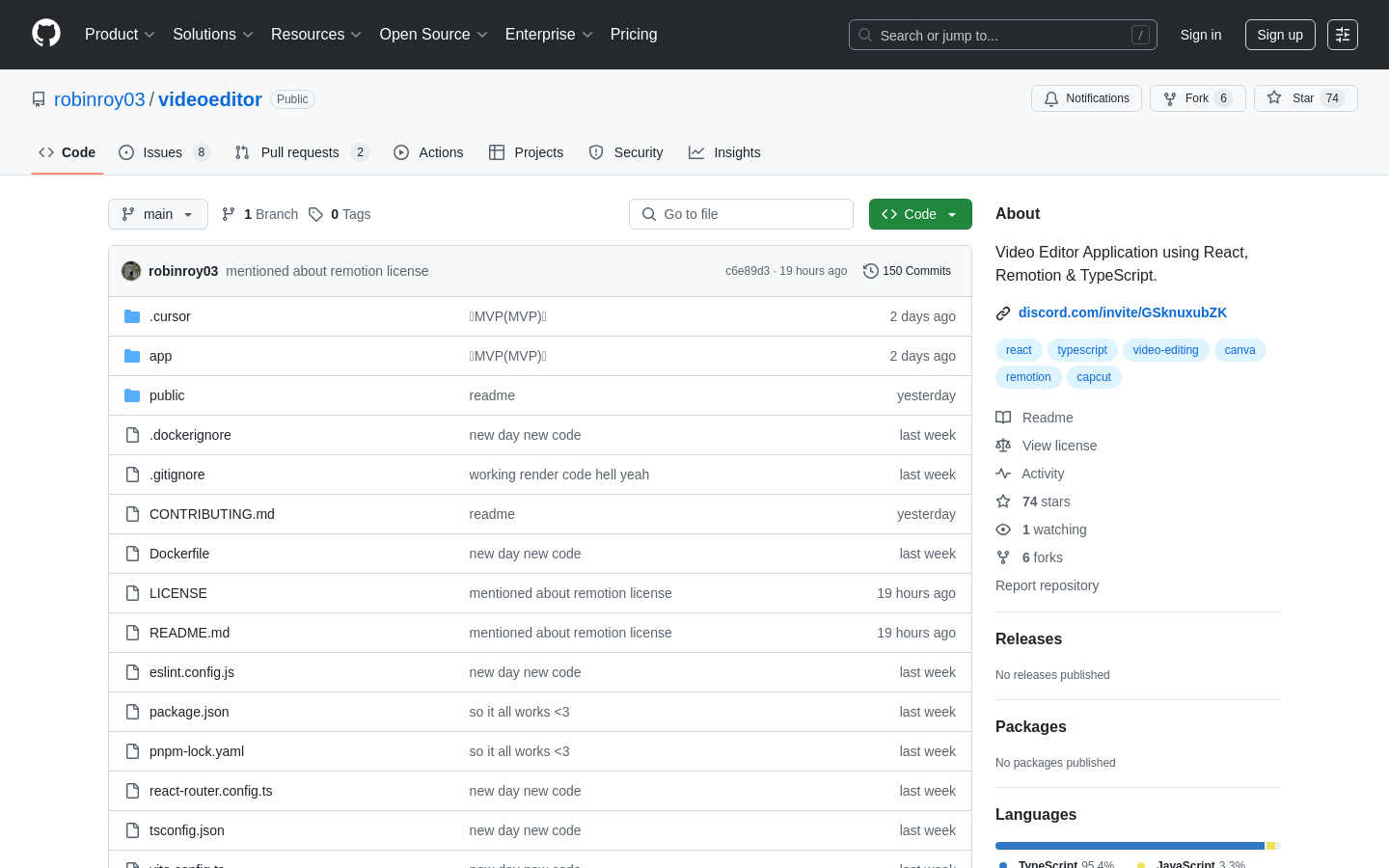Click the Go to file search box

click(741, 214)
